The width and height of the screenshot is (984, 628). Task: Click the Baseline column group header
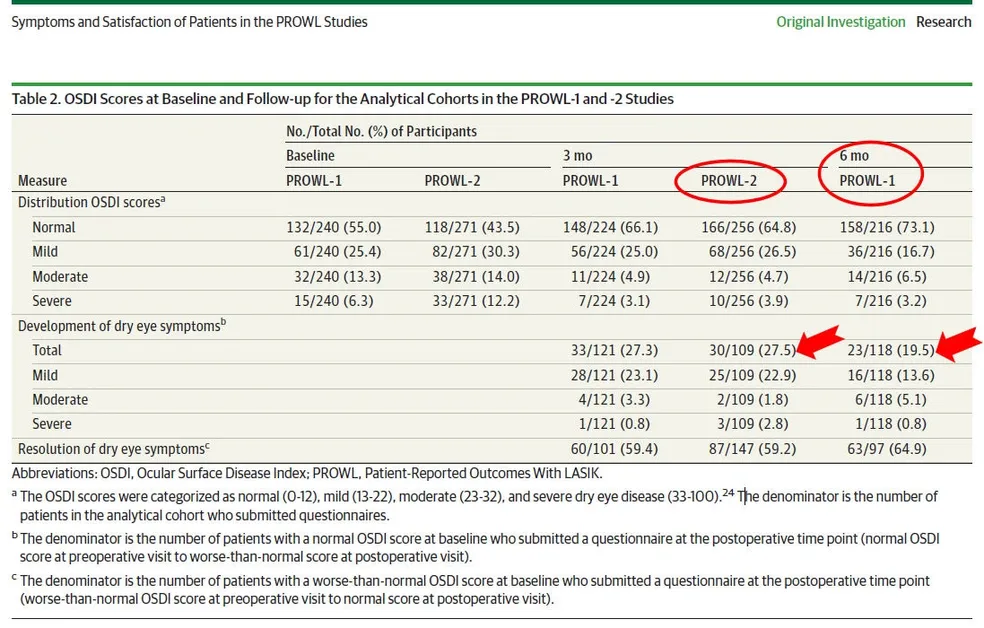point(310,156)
